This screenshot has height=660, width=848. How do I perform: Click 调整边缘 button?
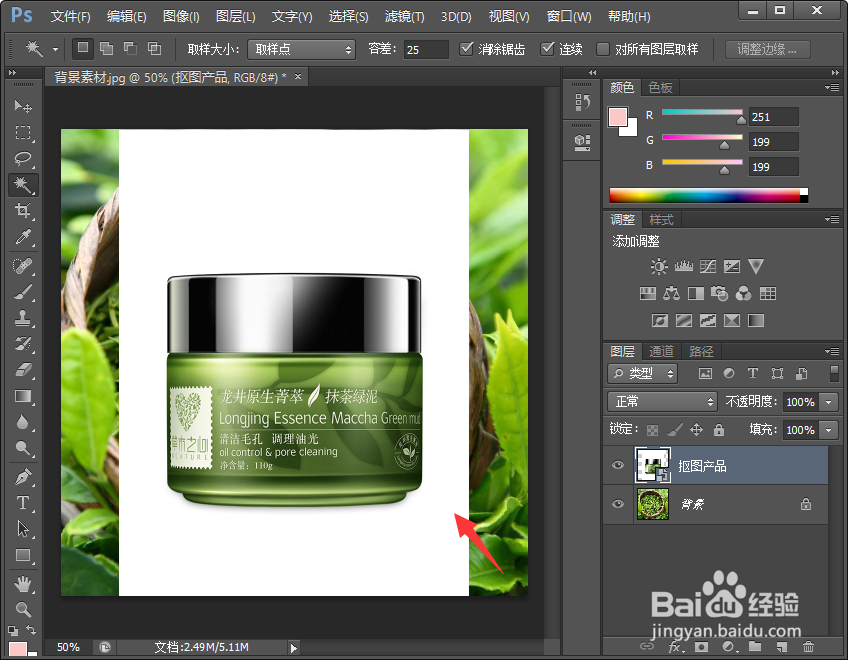pos(767,50)
